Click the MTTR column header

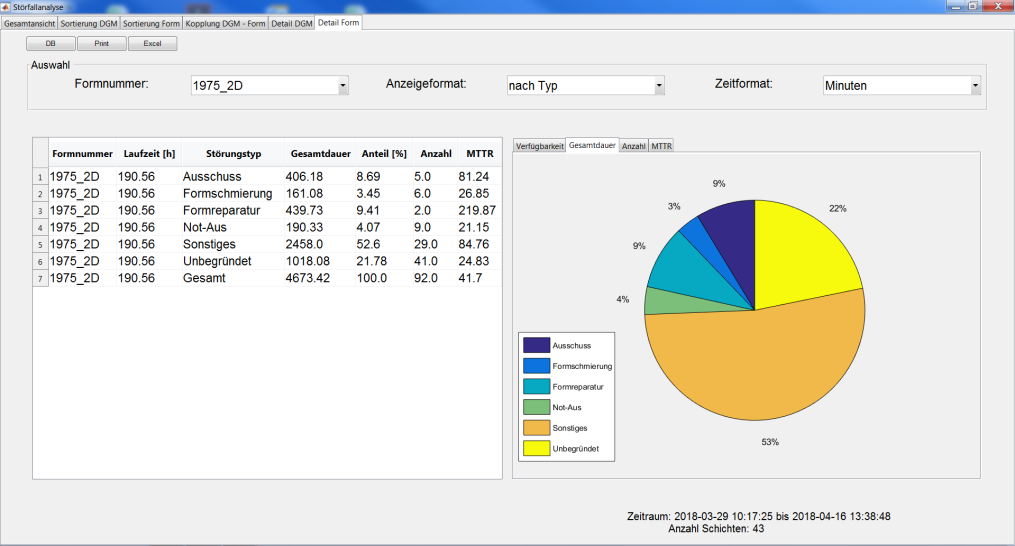pyautogui.click(x=480, y=154)
